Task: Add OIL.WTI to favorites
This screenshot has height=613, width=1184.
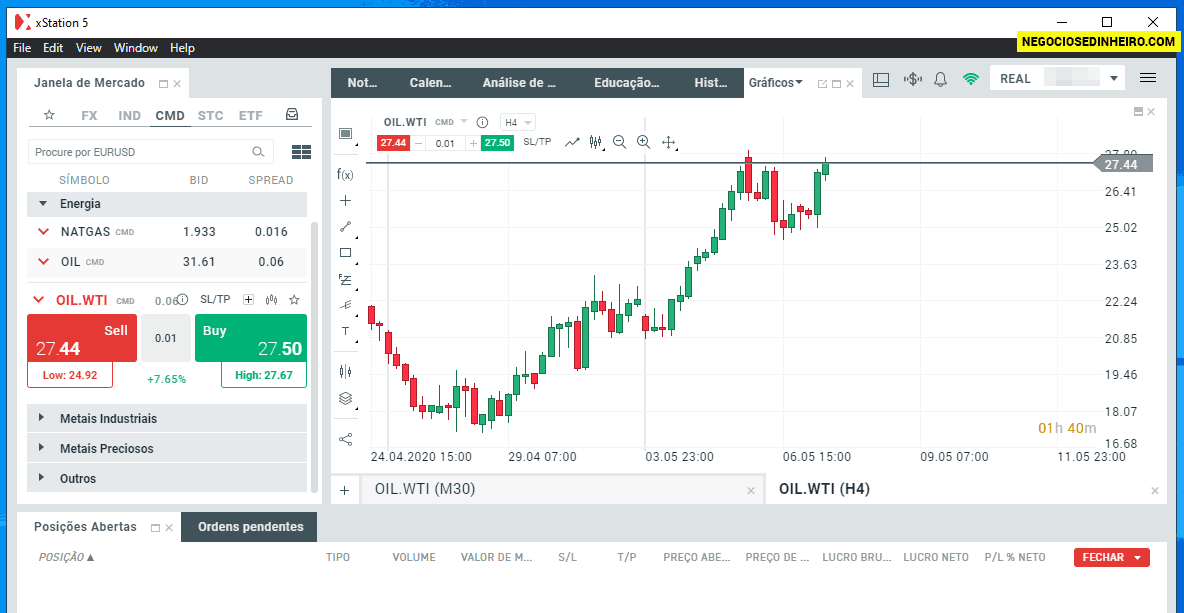Action: [x=294, y=300]
